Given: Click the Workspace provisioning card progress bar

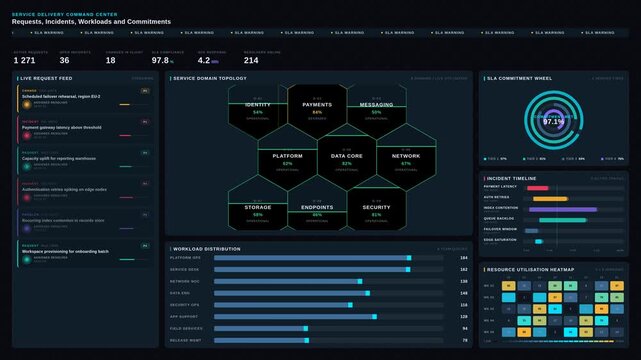Looking at the screenshot, I should (134, 259).
